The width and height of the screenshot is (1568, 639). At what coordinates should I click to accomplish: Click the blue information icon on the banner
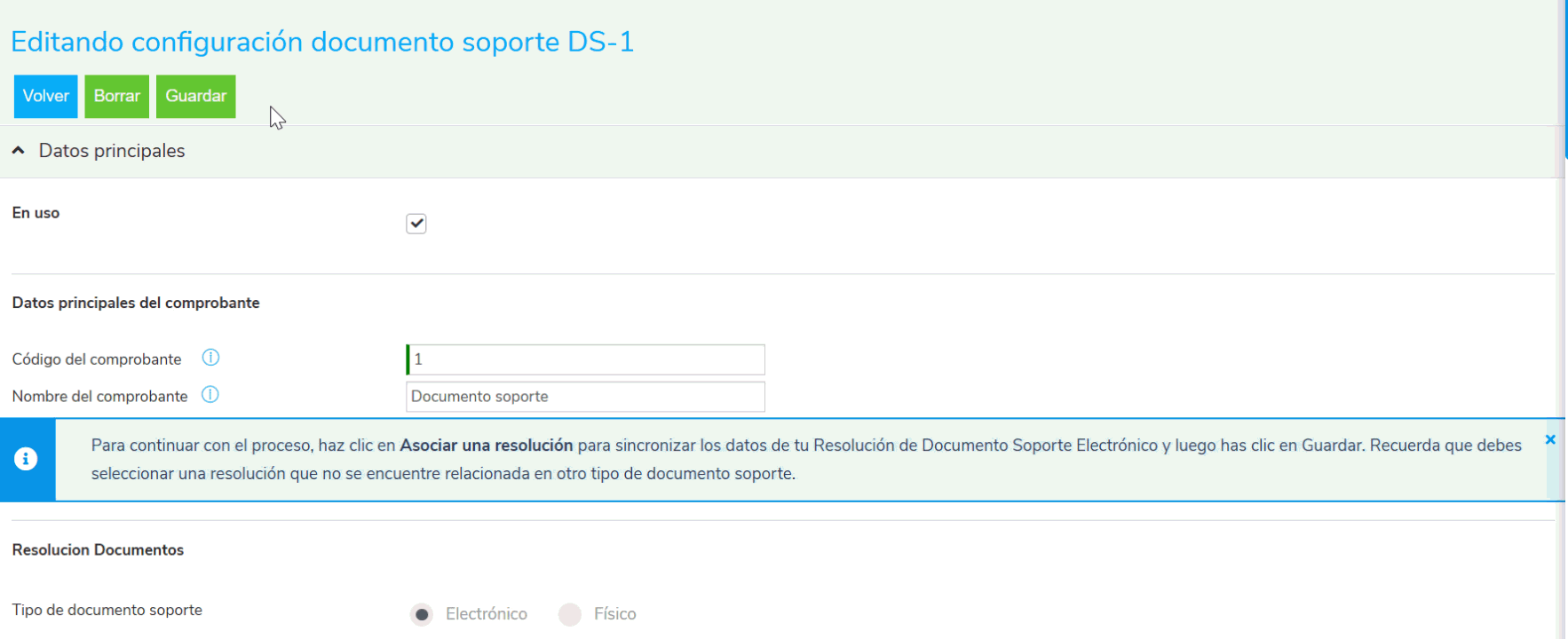click(27, 459)
